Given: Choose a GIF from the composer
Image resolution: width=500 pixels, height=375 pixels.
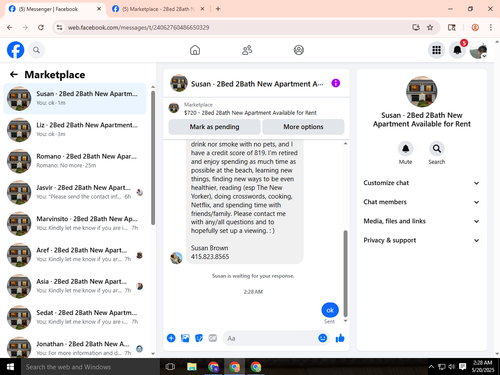Looking at the screenshot, I should coord(213,338).
